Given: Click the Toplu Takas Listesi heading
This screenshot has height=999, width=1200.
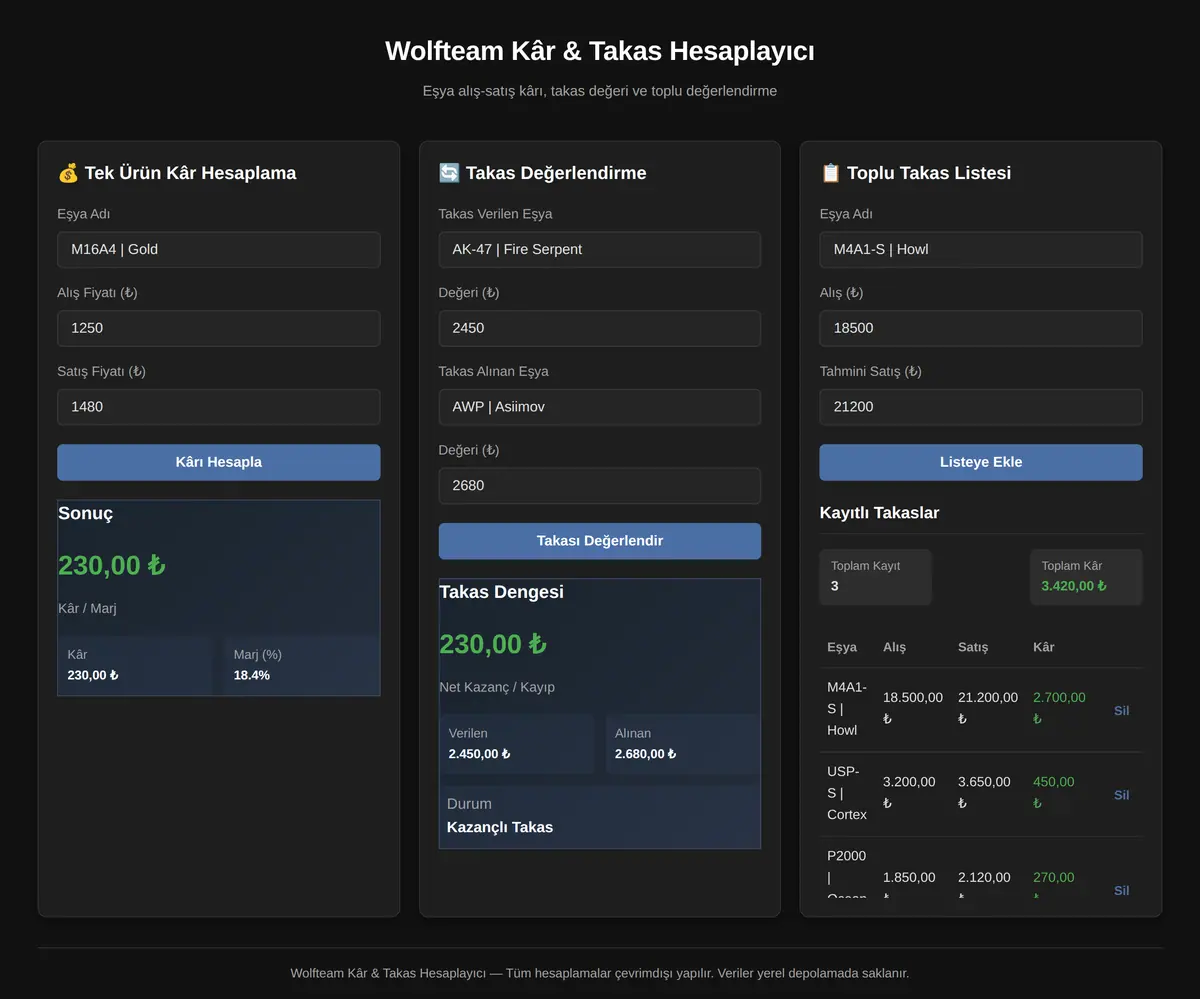Looking at the screenshot, I should 915,173.
